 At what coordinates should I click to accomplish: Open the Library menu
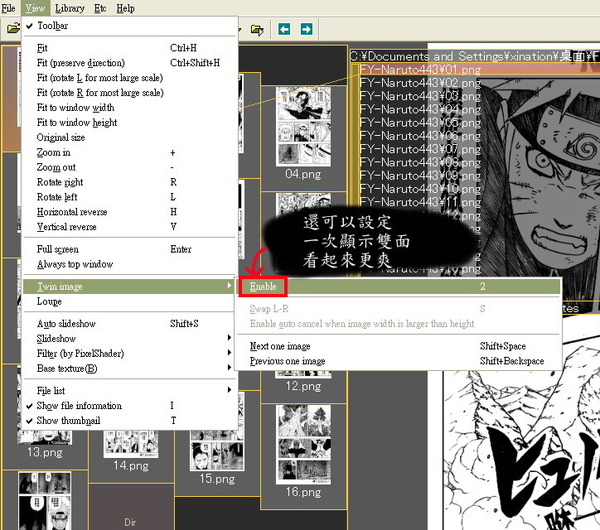tap(69, 8)
